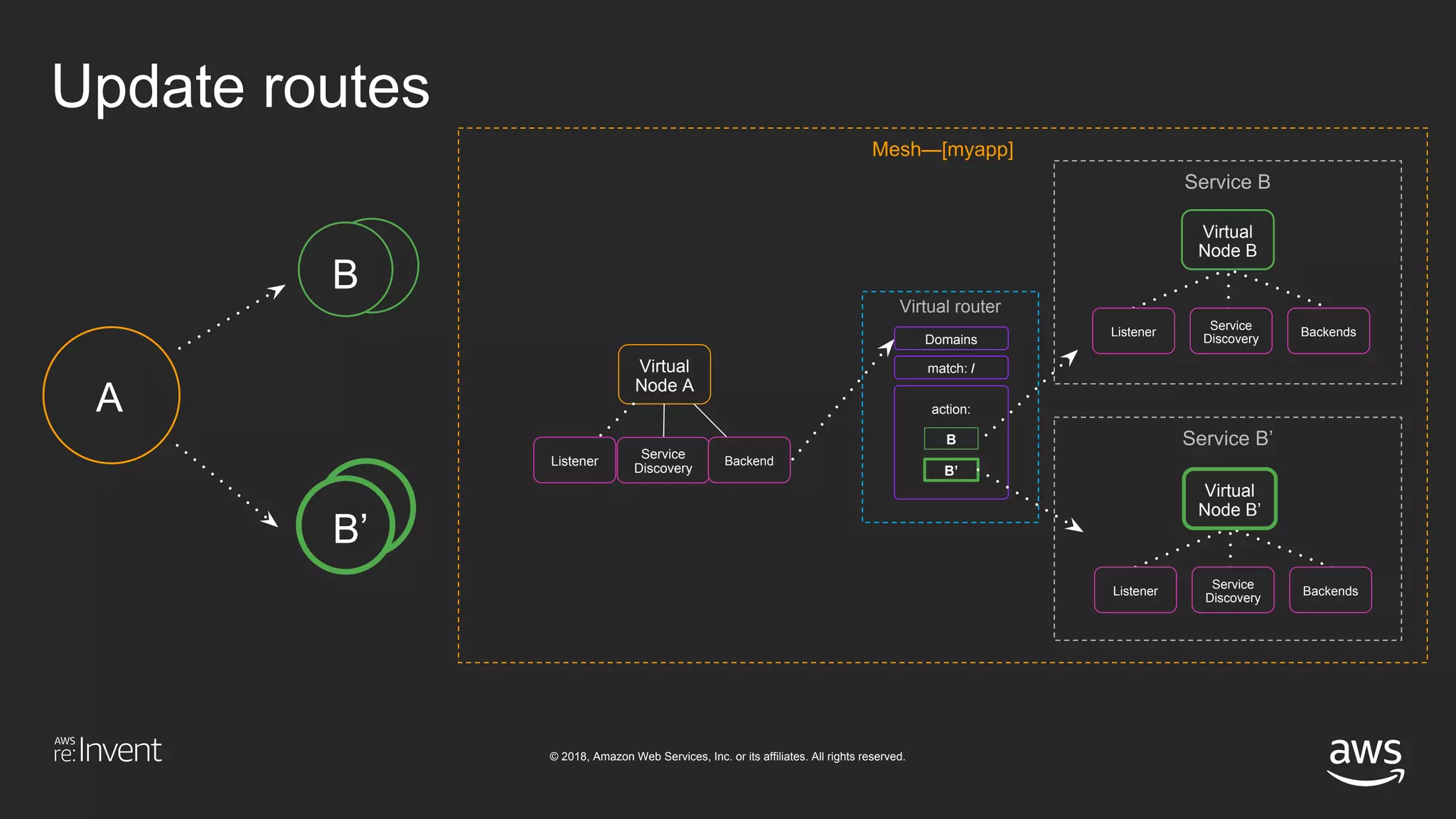Select action target B' in router
This screenshot has height=819, width=1456.
[951, 470]
